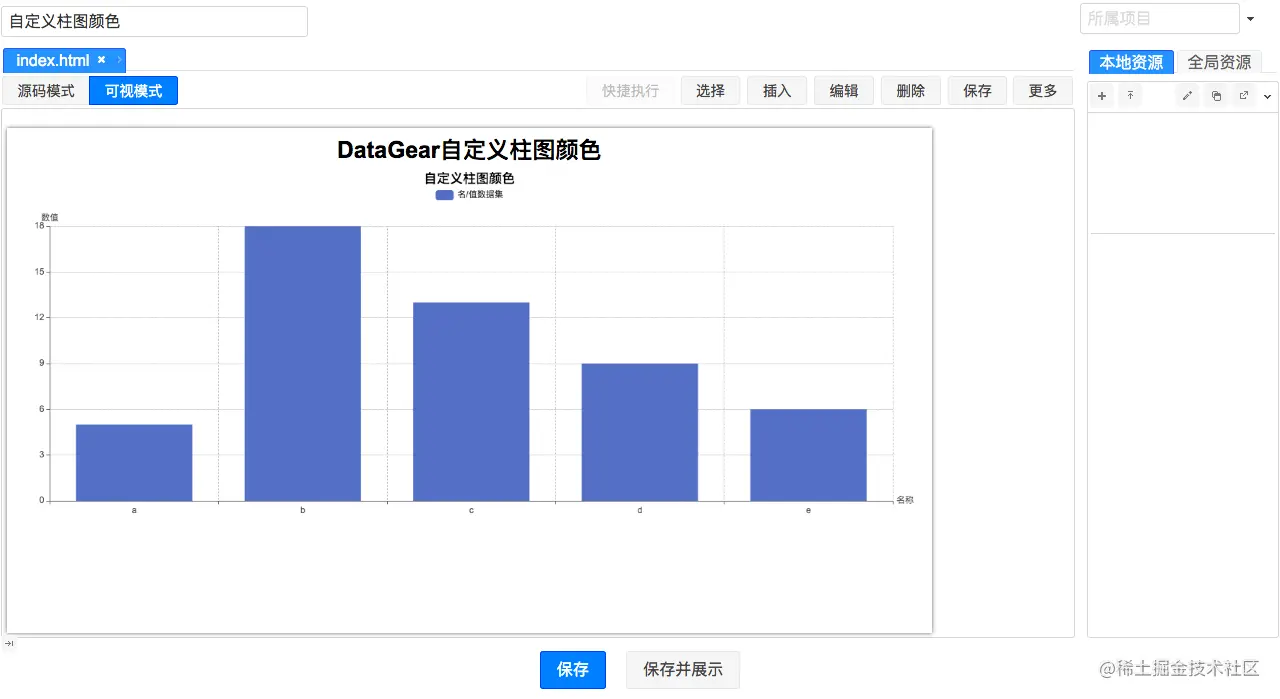Click the y-axis value 18
Image resolution: width=1280 pixels, height=699 pixels.
point(40,226)
